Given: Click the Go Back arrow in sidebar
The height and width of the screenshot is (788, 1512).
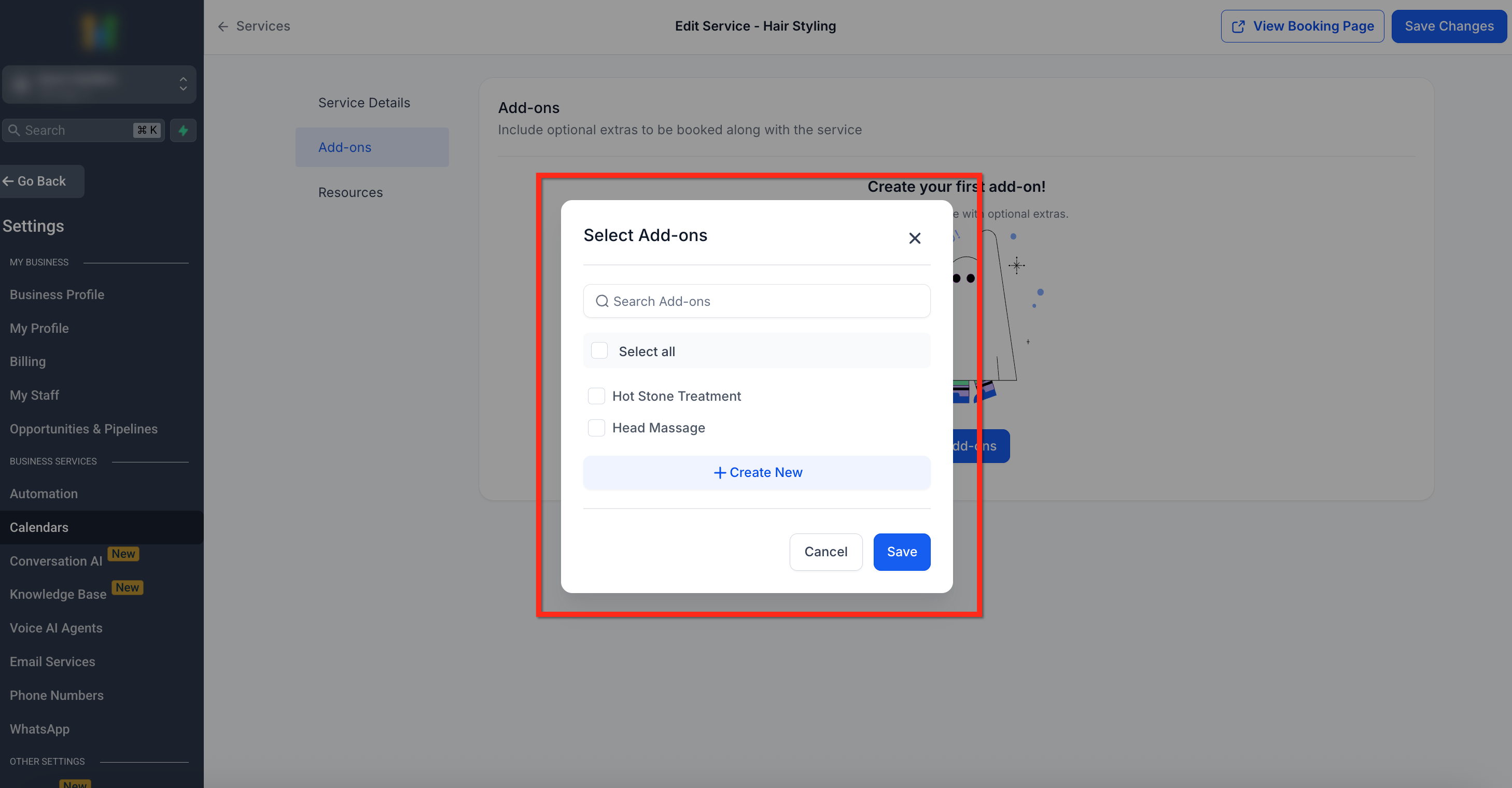Looking at the screenshot, I should click(x=8, y=181).
